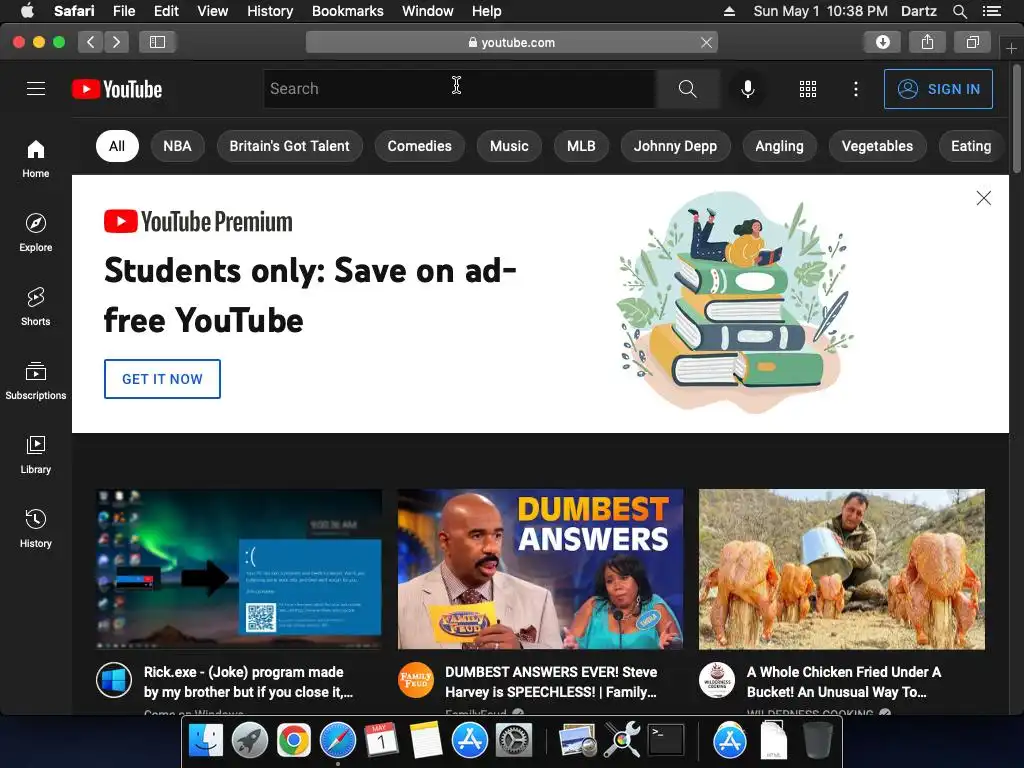
Task: Select the Eating filter chip
Action: [971, 146]
